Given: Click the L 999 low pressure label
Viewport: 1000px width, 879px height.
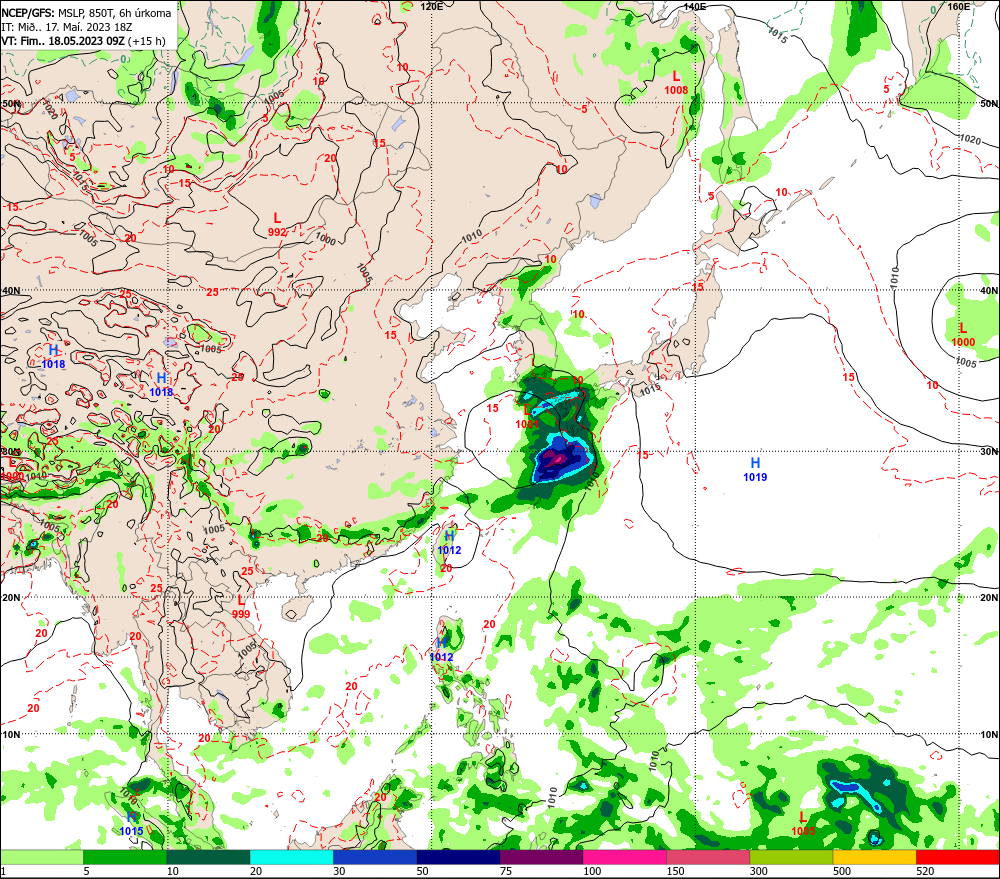Looking at the screenshot, I should [x=240, y=607].
